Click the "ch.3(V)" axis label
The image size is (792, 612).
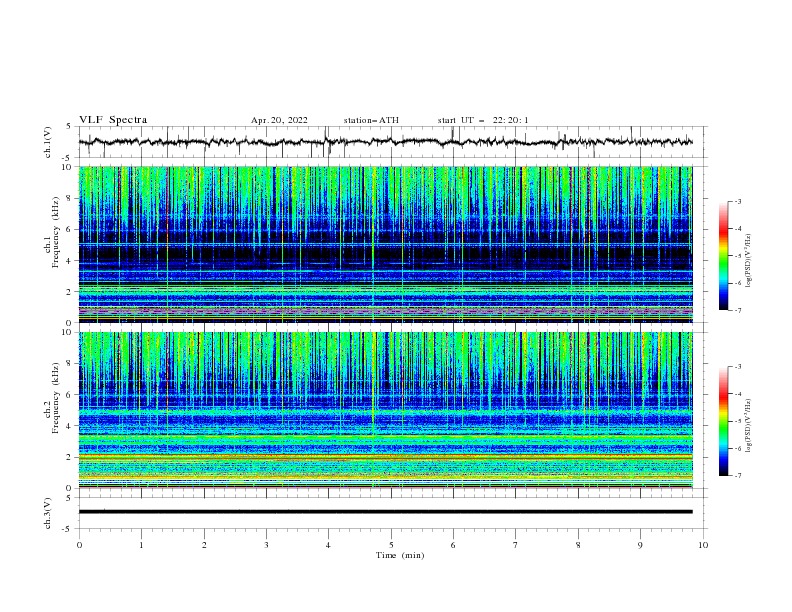pyautogui.click(x=48, y=513)
